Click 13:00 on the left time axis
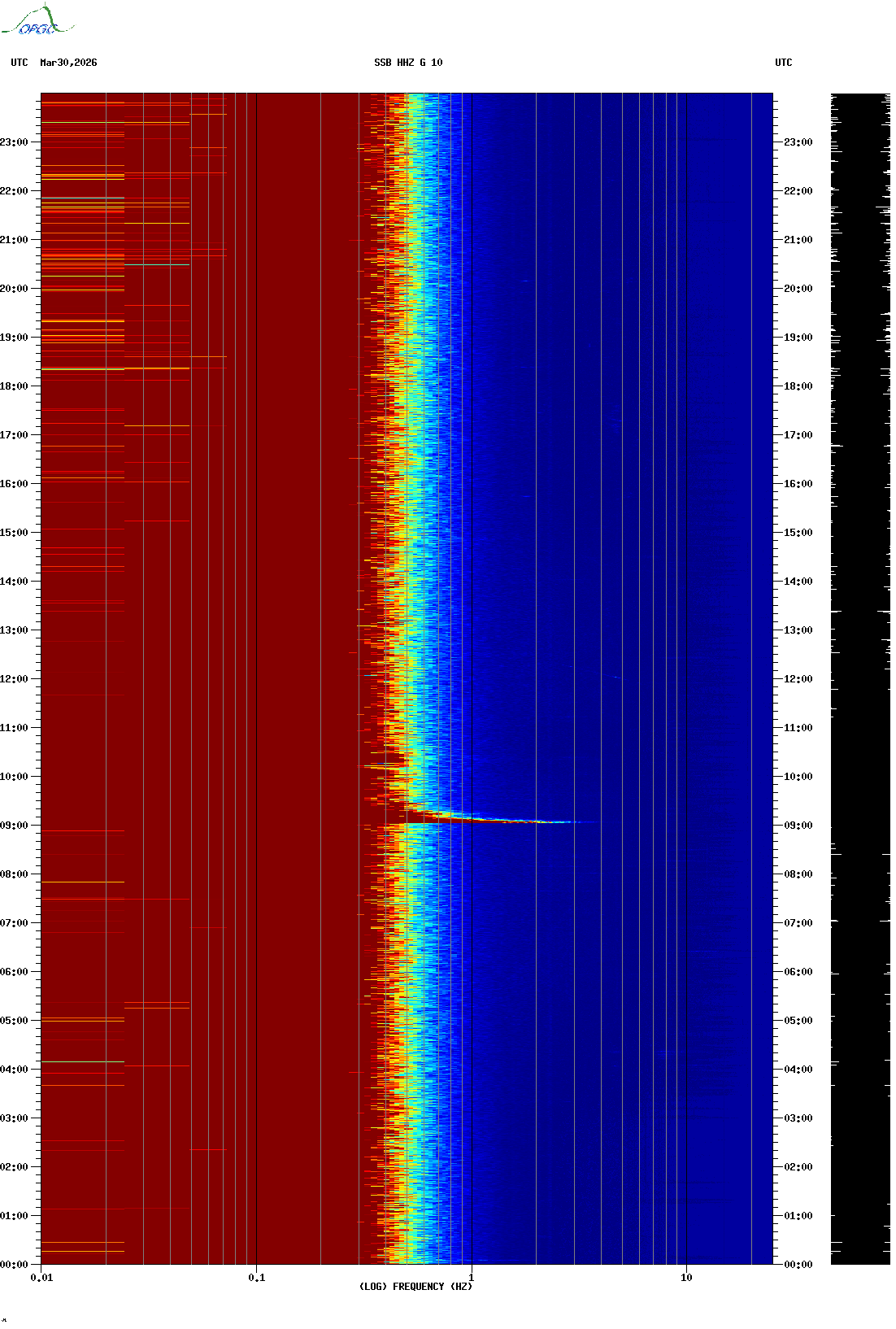Screen dimensions: 896x1329 click(x=14, y=630)
